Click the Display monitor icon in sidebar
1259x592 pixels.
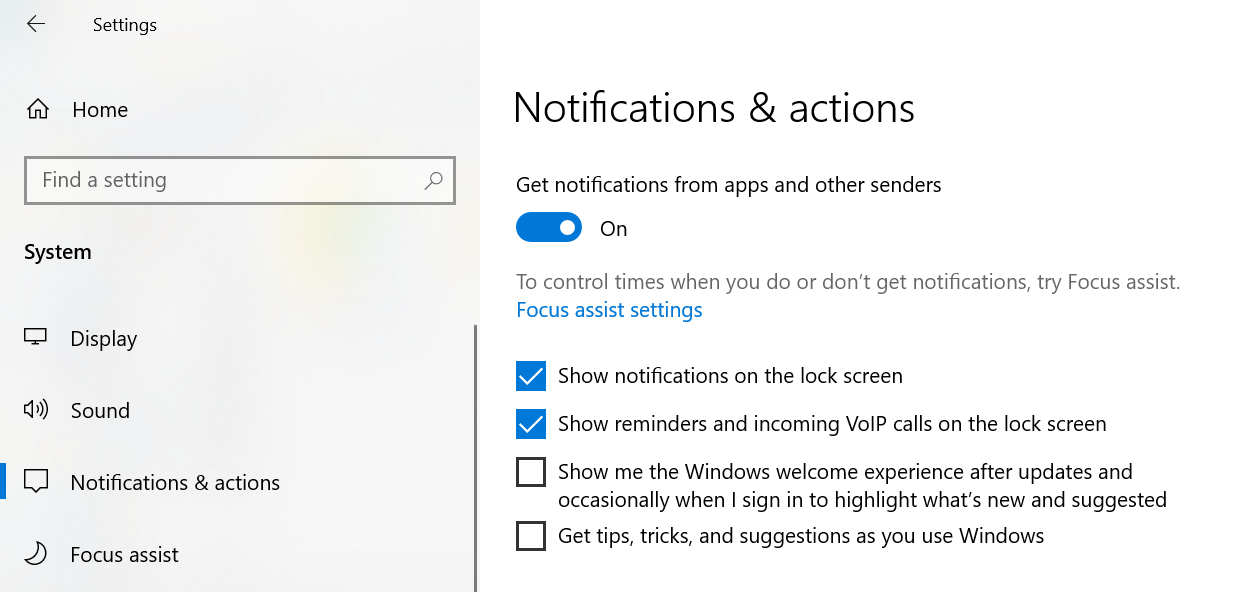36,338
